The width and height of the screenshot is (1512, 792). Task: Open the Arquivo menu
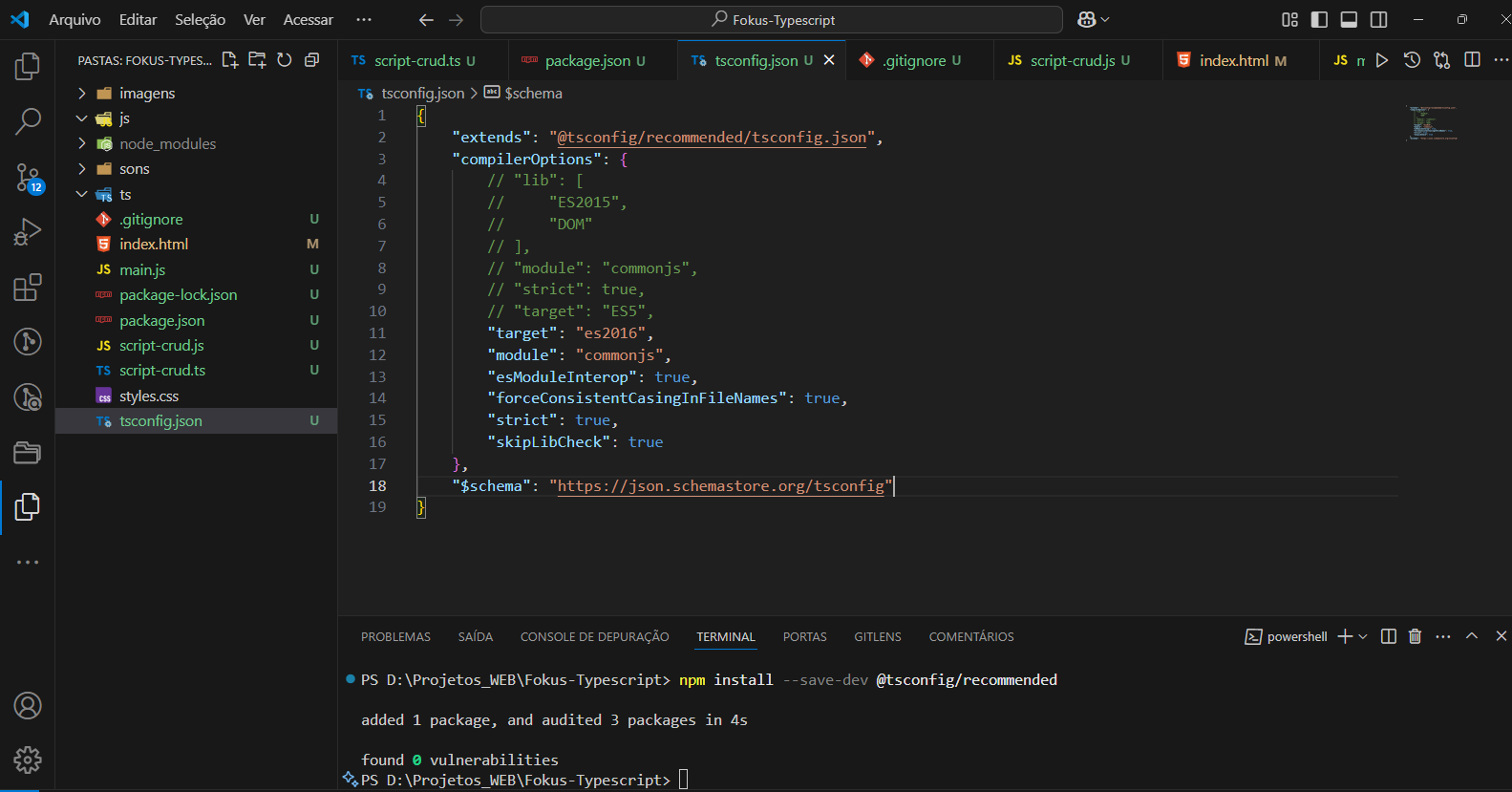pyautogui.click(x=75, y=19)
